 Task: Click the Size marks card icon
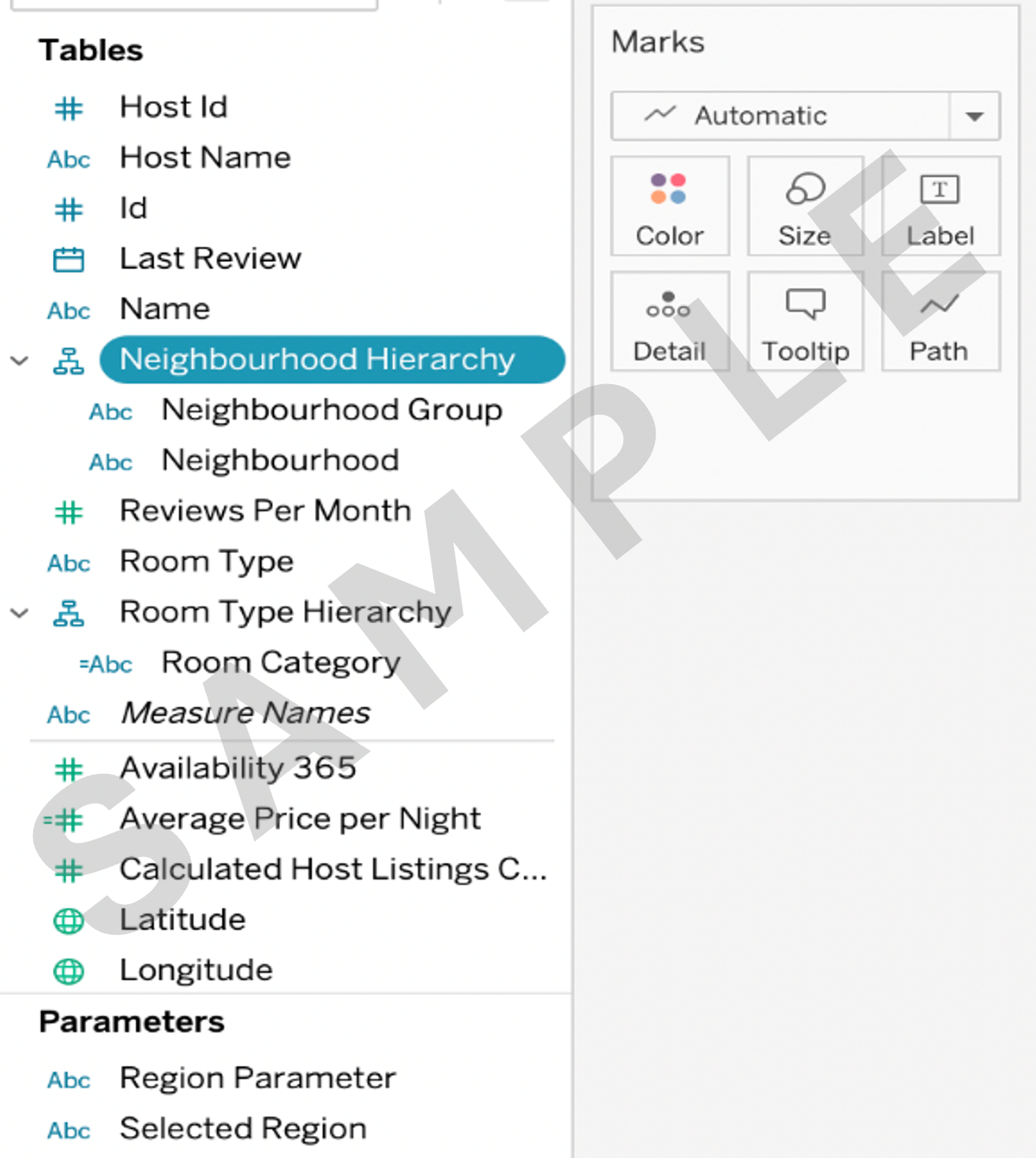[x=805, y=190]
